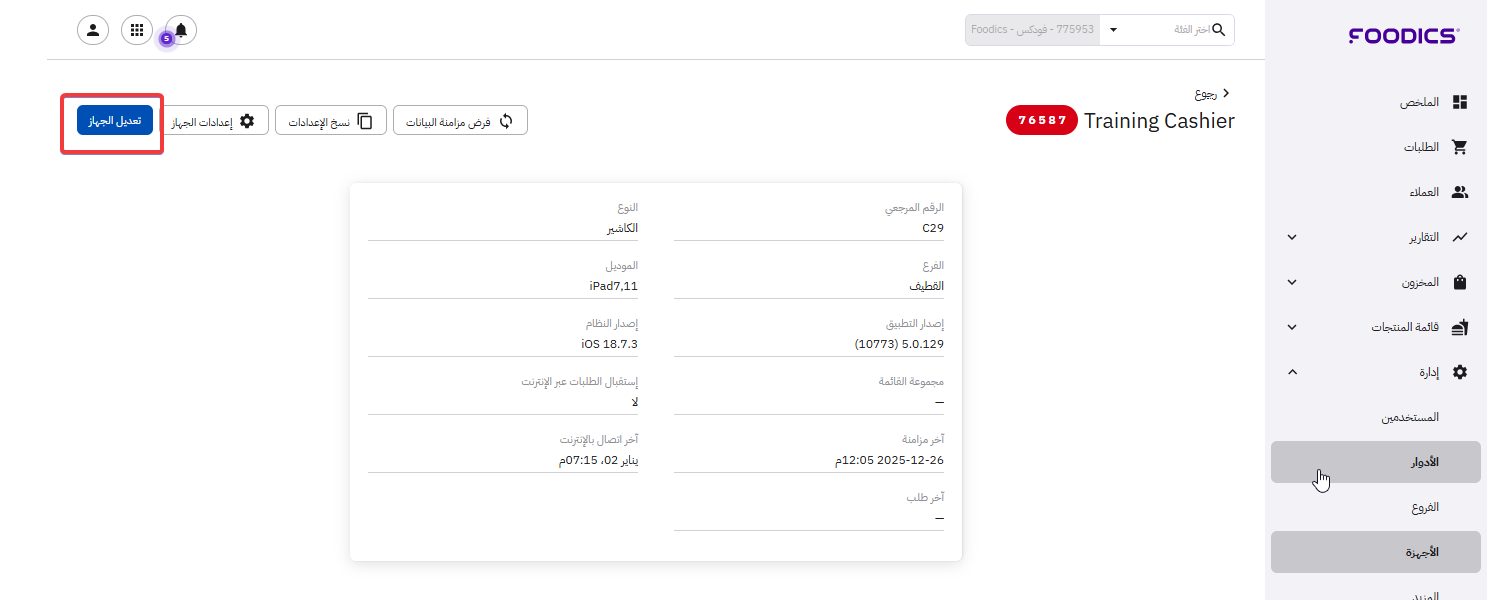Image resolution: width=1492 pixels, height=600 pixels.
Task: Click the search magnifier icon
Action: (1218, 30)
